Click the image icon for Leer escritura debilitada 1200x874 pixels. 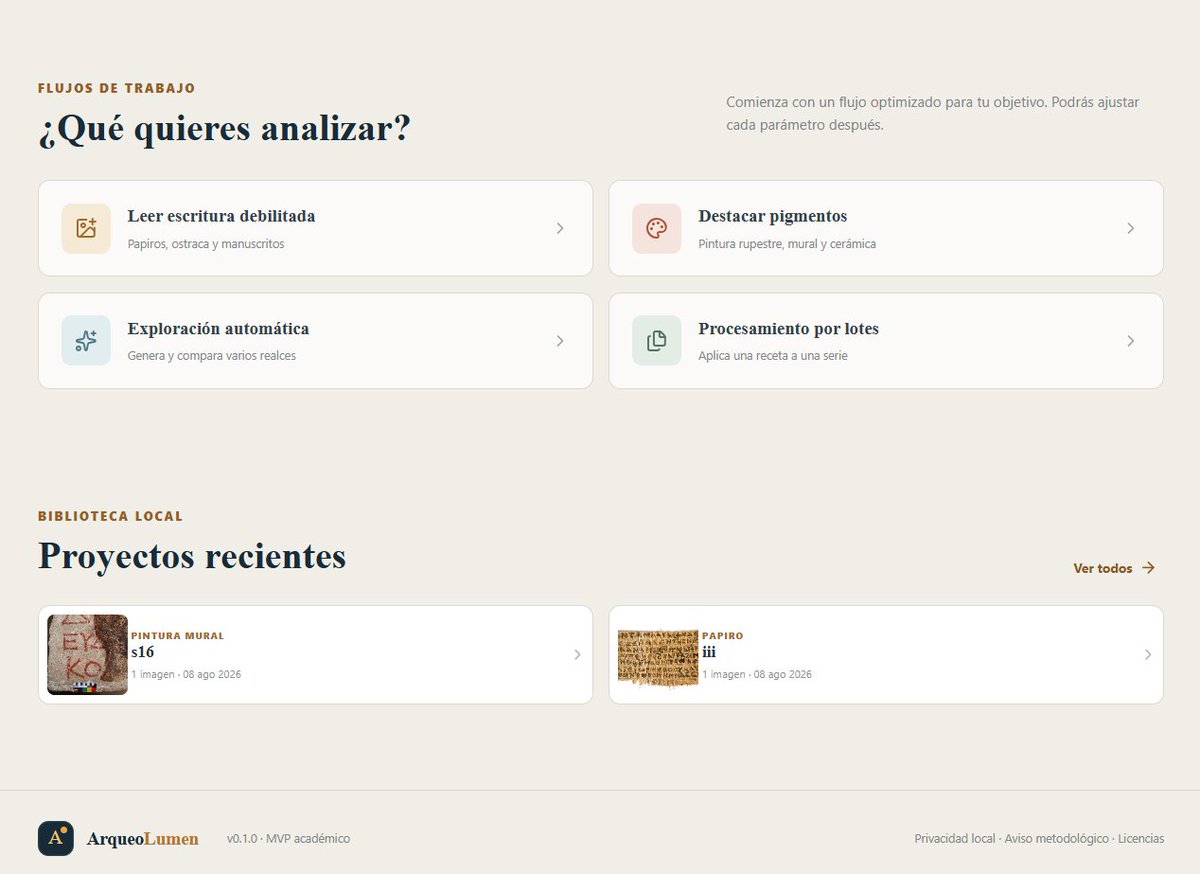coord(86,228)
